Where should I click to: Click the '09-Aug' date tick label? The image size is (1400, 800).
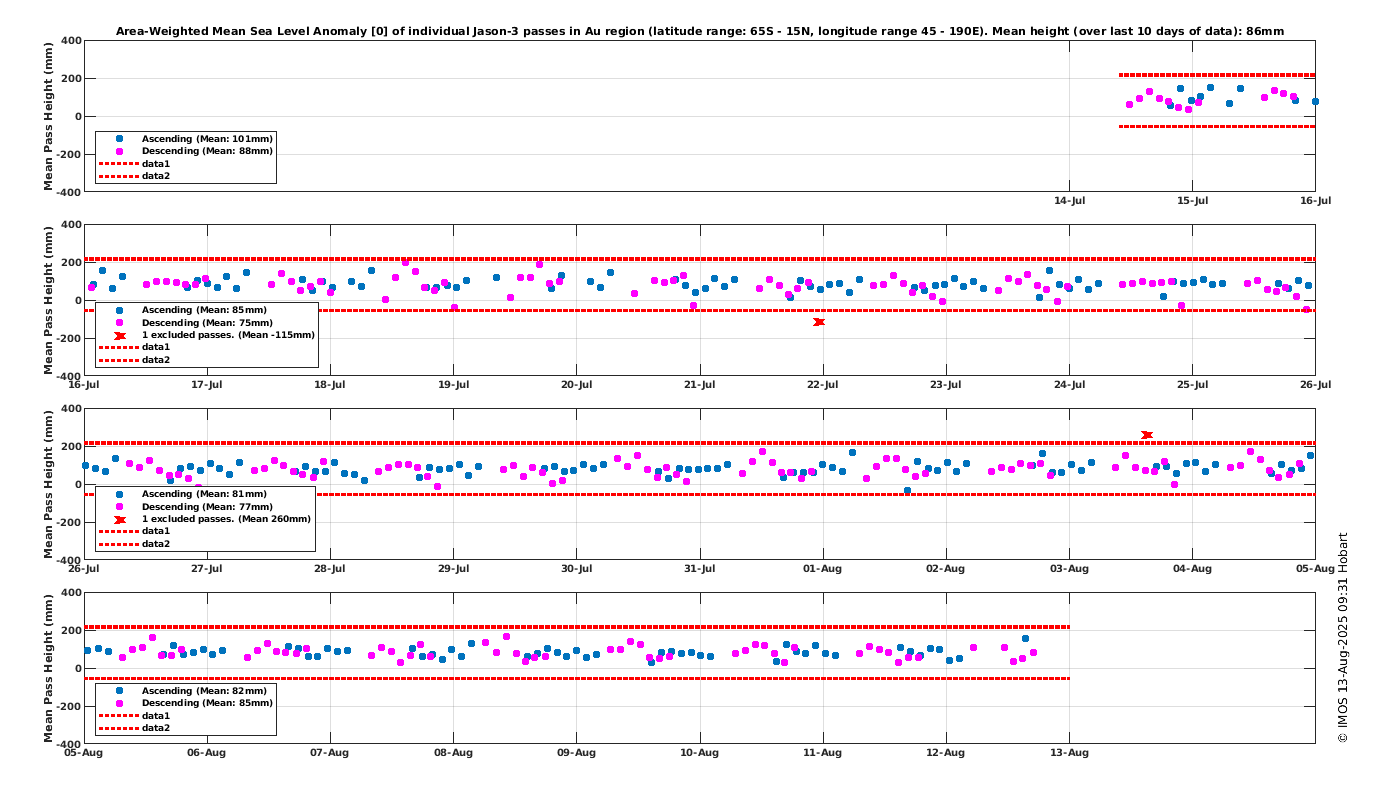[x=576, y=753]
